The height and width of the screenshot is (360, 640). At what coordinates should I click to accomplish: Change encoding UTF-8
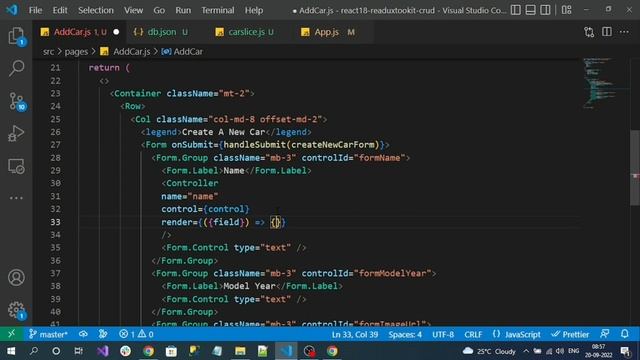[443, 334]
